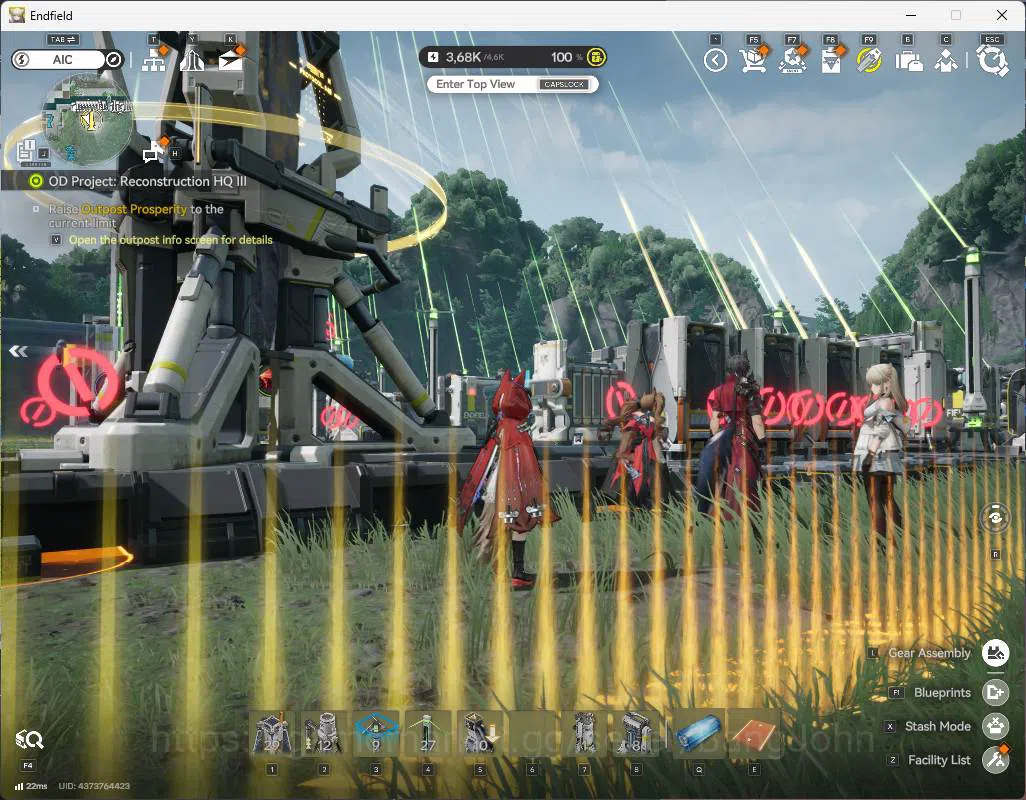Open the map layers icon near minimap

coord(26,151)
